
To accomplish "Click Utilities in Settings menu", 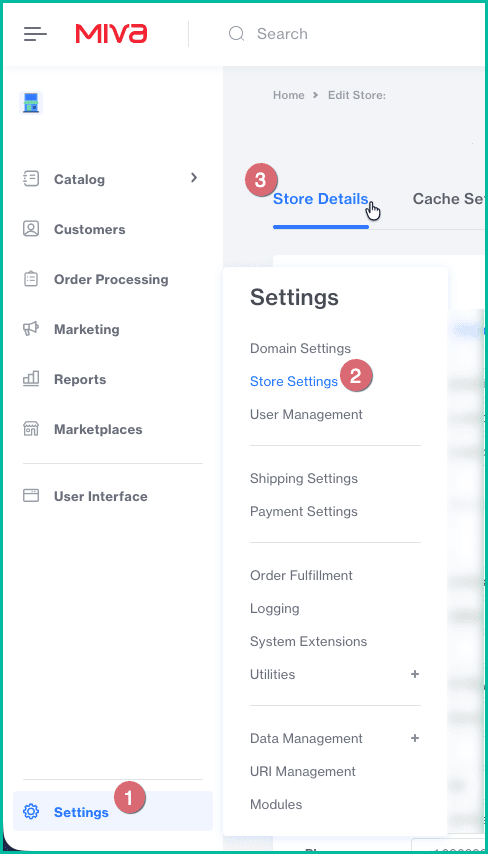I will click(272, 674).
